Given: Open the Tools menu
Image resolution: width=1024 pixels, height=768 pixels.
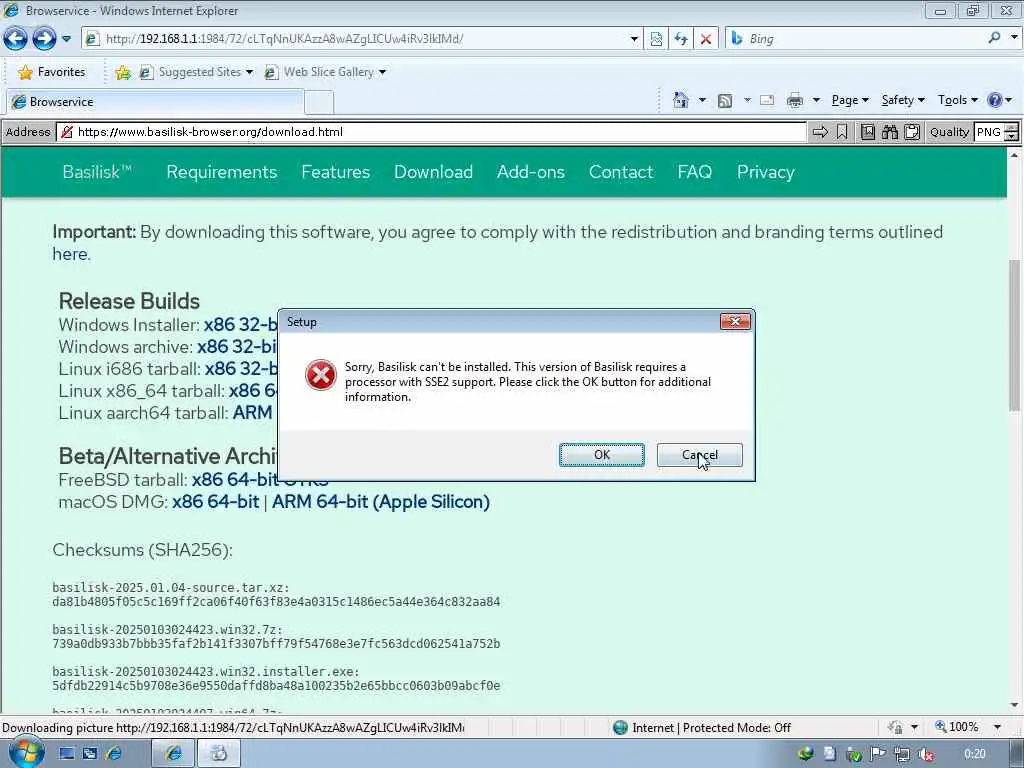Looking at the screenshot, I should click(x=957, y=100).
